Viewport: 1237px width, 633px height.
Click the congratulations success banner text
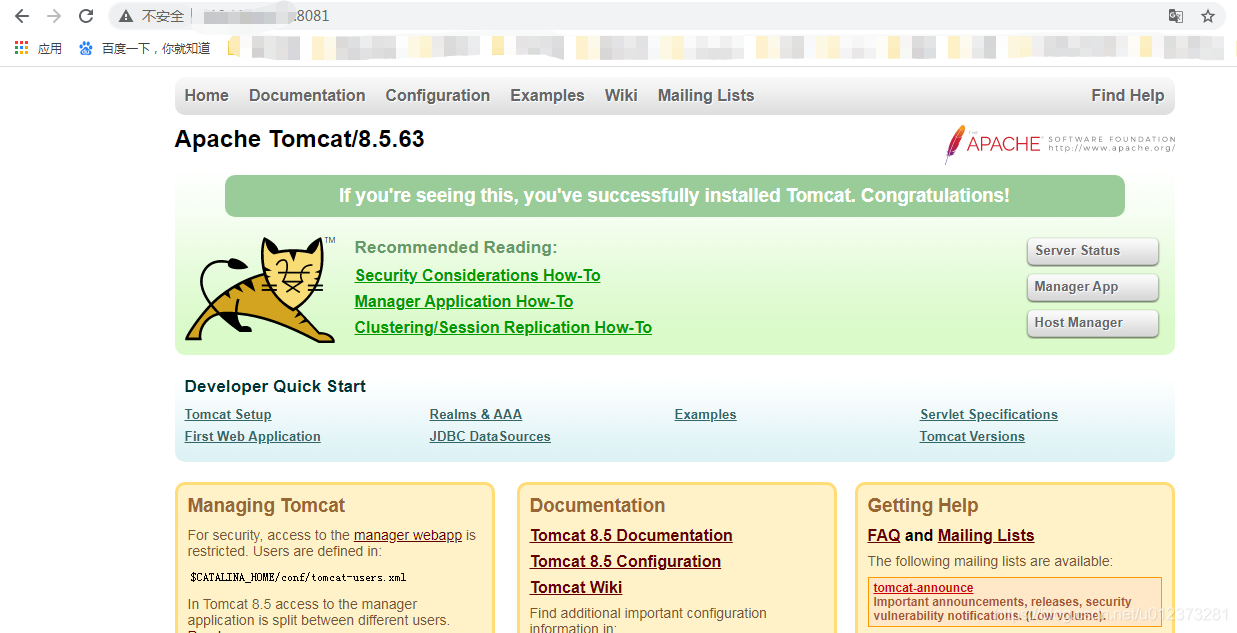674,196
